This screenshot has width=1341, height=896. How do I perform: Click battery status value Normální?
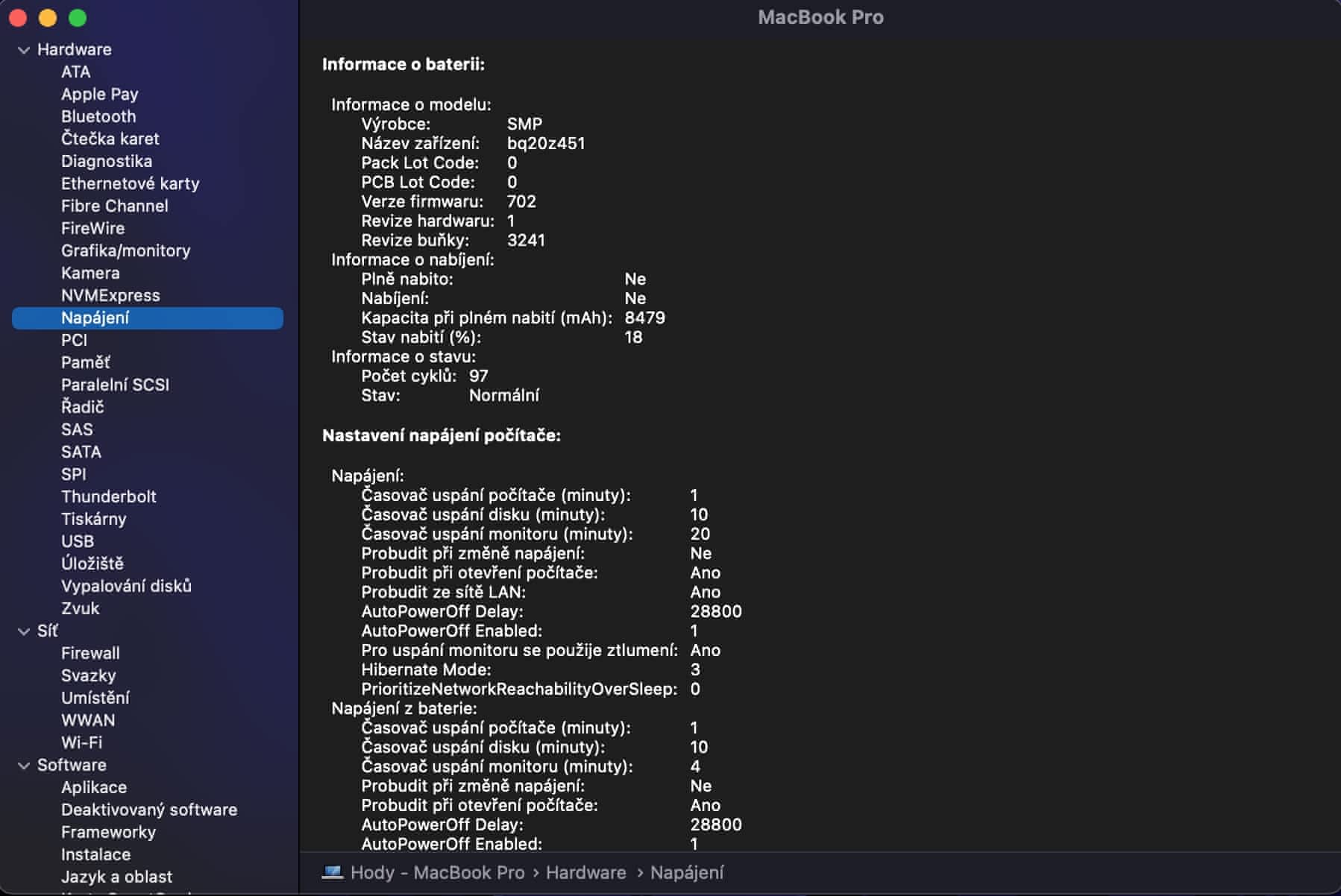[504, 395]
